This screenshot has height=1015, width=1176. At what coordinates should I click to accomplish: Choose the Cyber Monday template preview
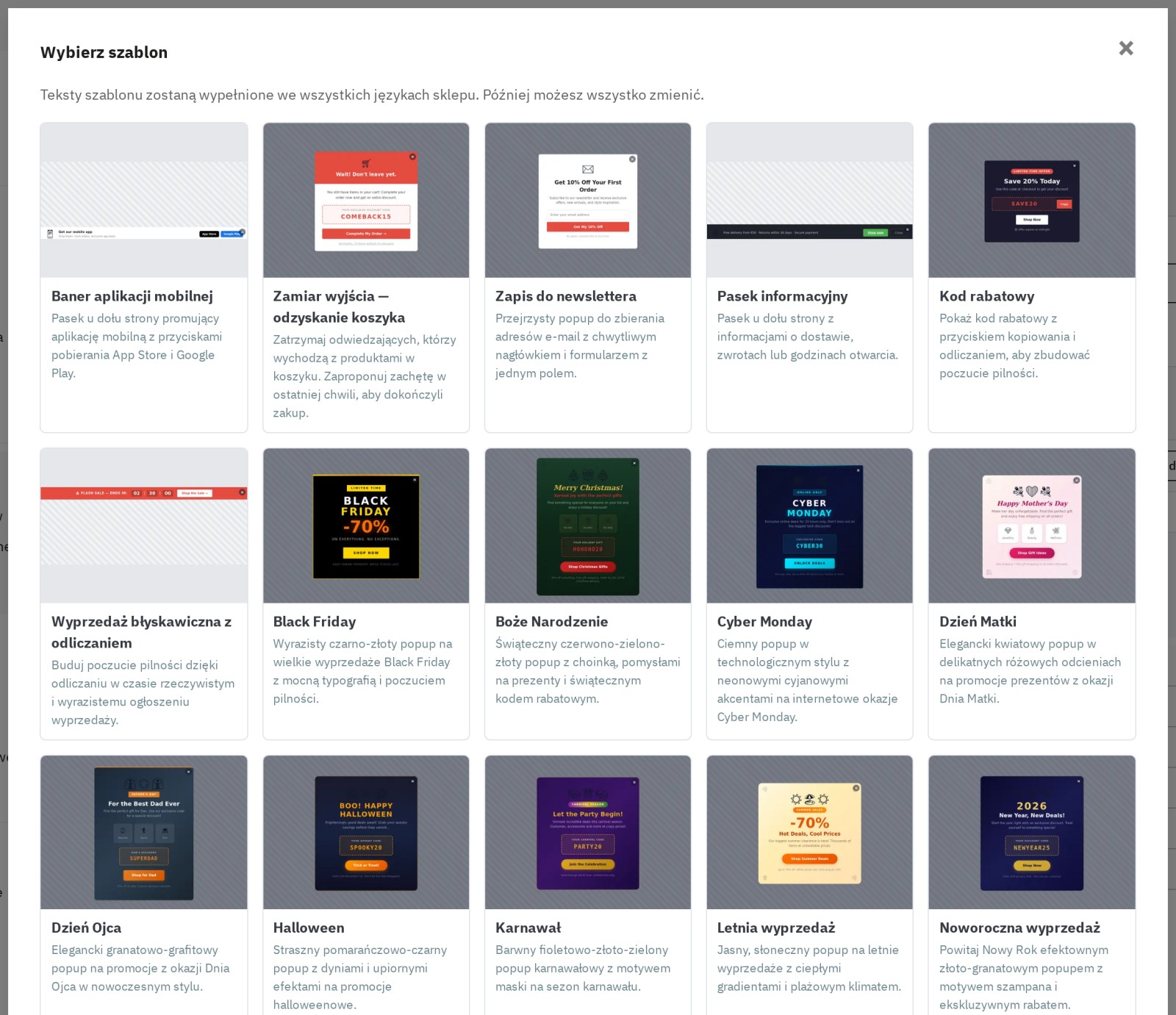[810, 526]
